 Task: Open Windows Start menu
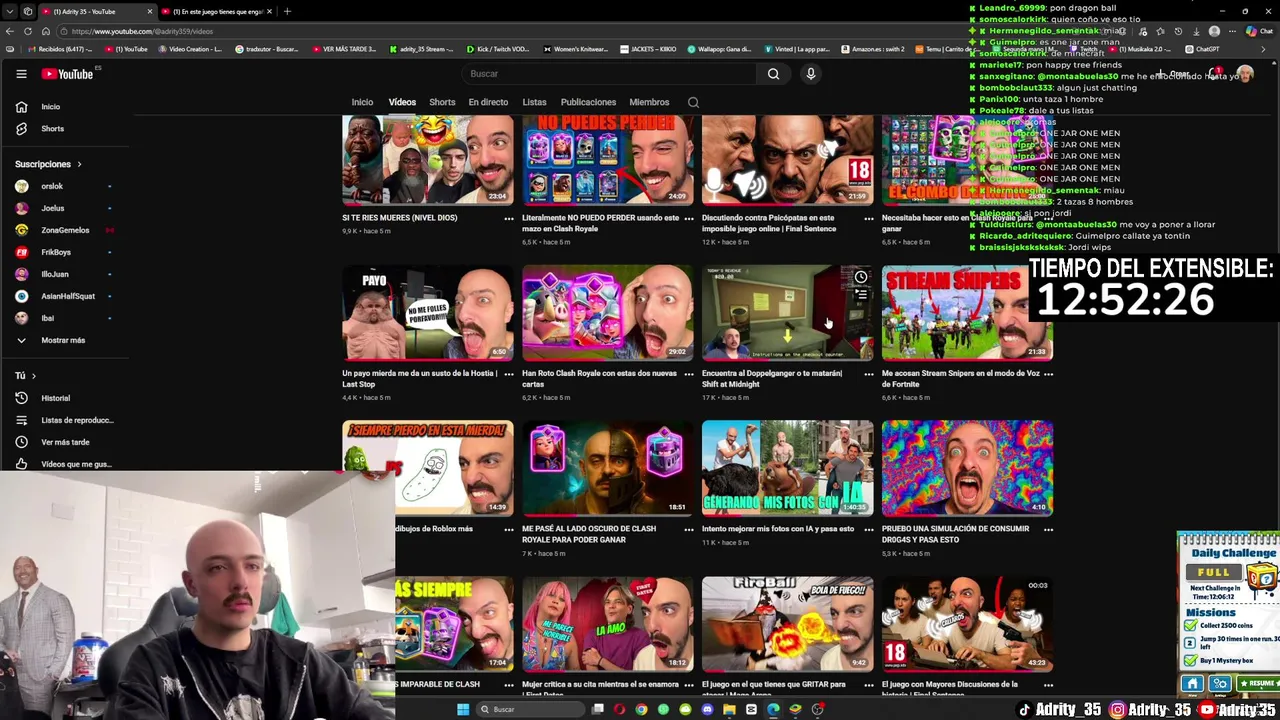click(463, 709)
